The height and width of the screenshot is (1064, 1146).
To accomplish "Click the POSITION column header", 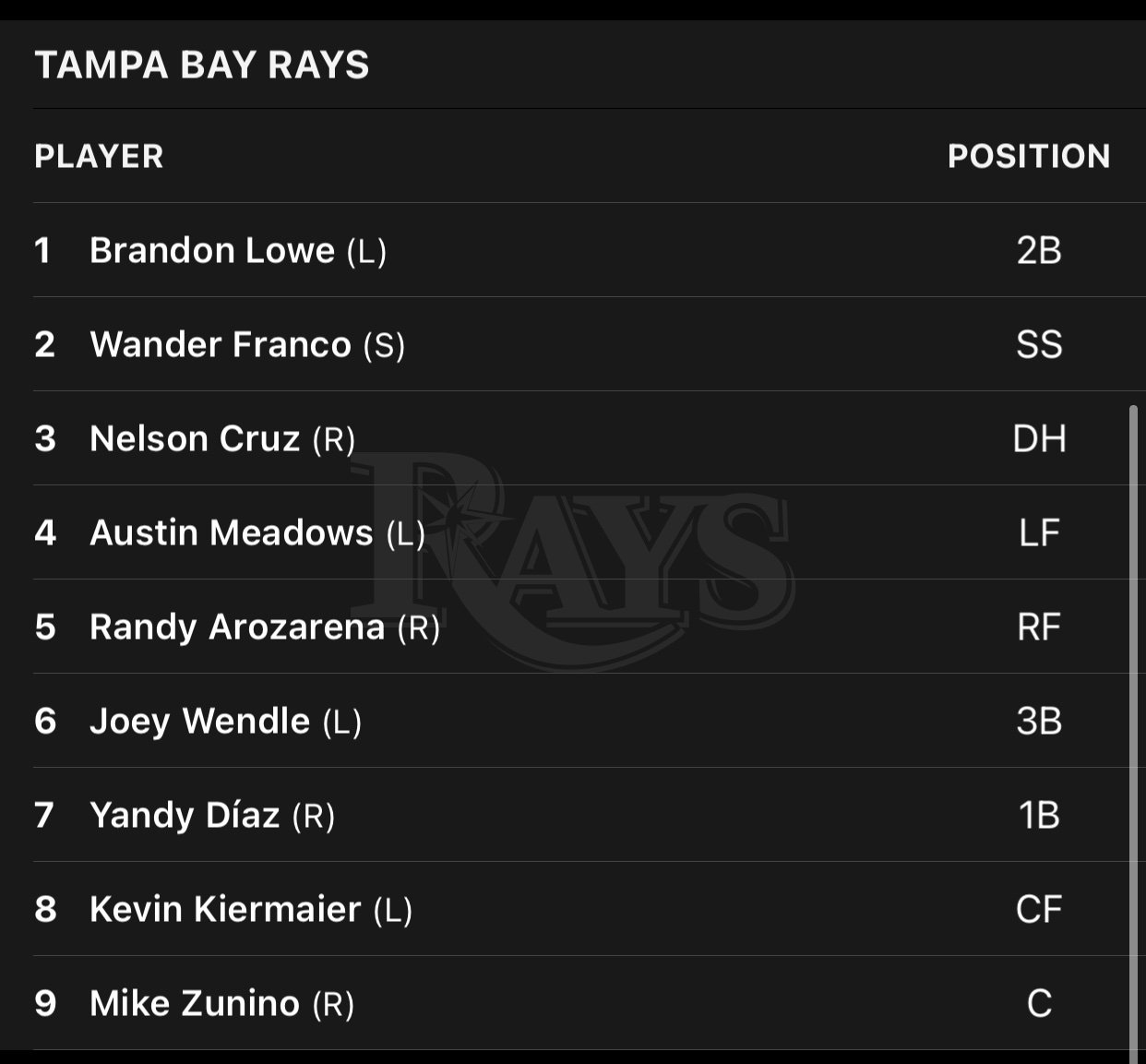I will point(1028,156).
